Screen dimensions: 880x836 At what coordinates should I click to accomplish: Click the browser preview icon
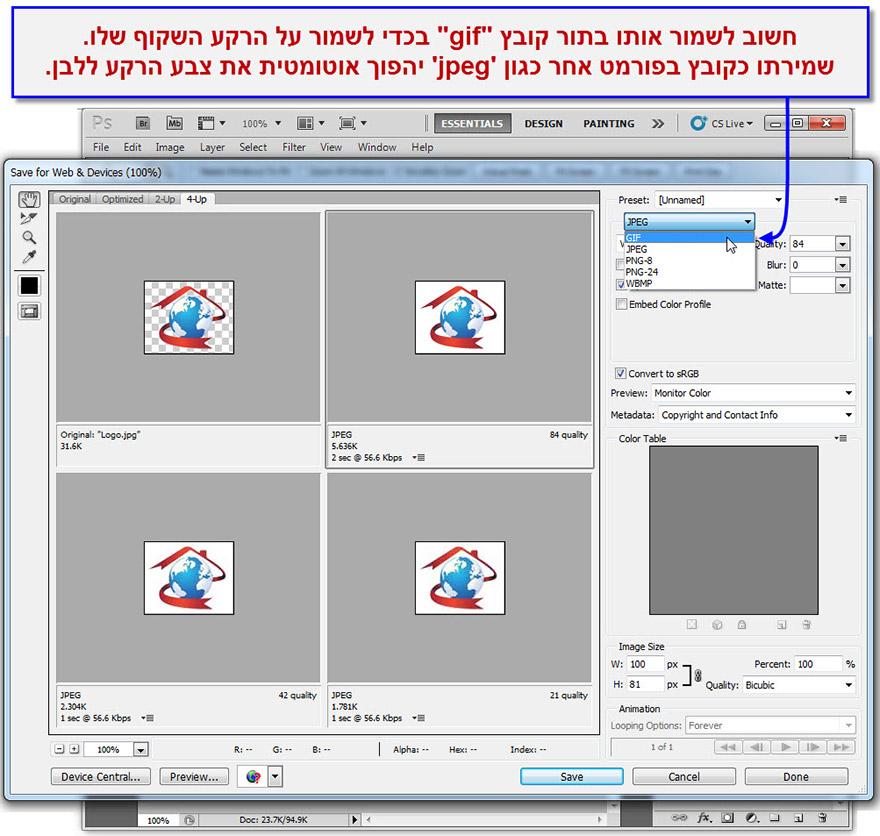(253, 777)
